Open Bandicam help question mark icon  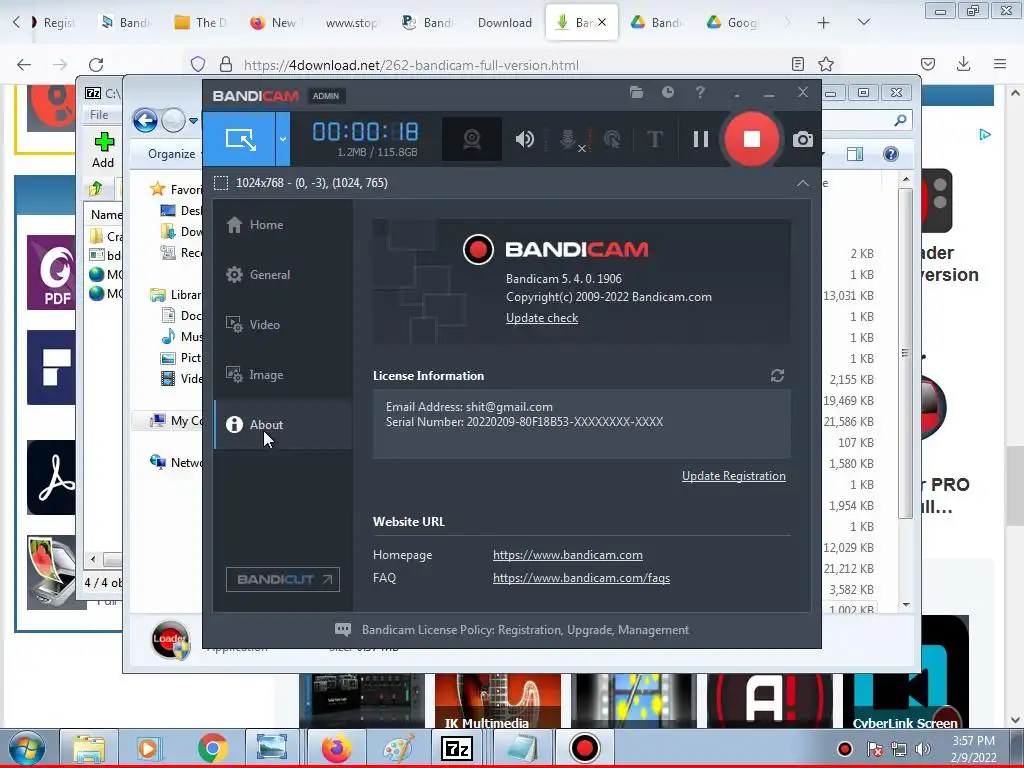pos(700,93)
